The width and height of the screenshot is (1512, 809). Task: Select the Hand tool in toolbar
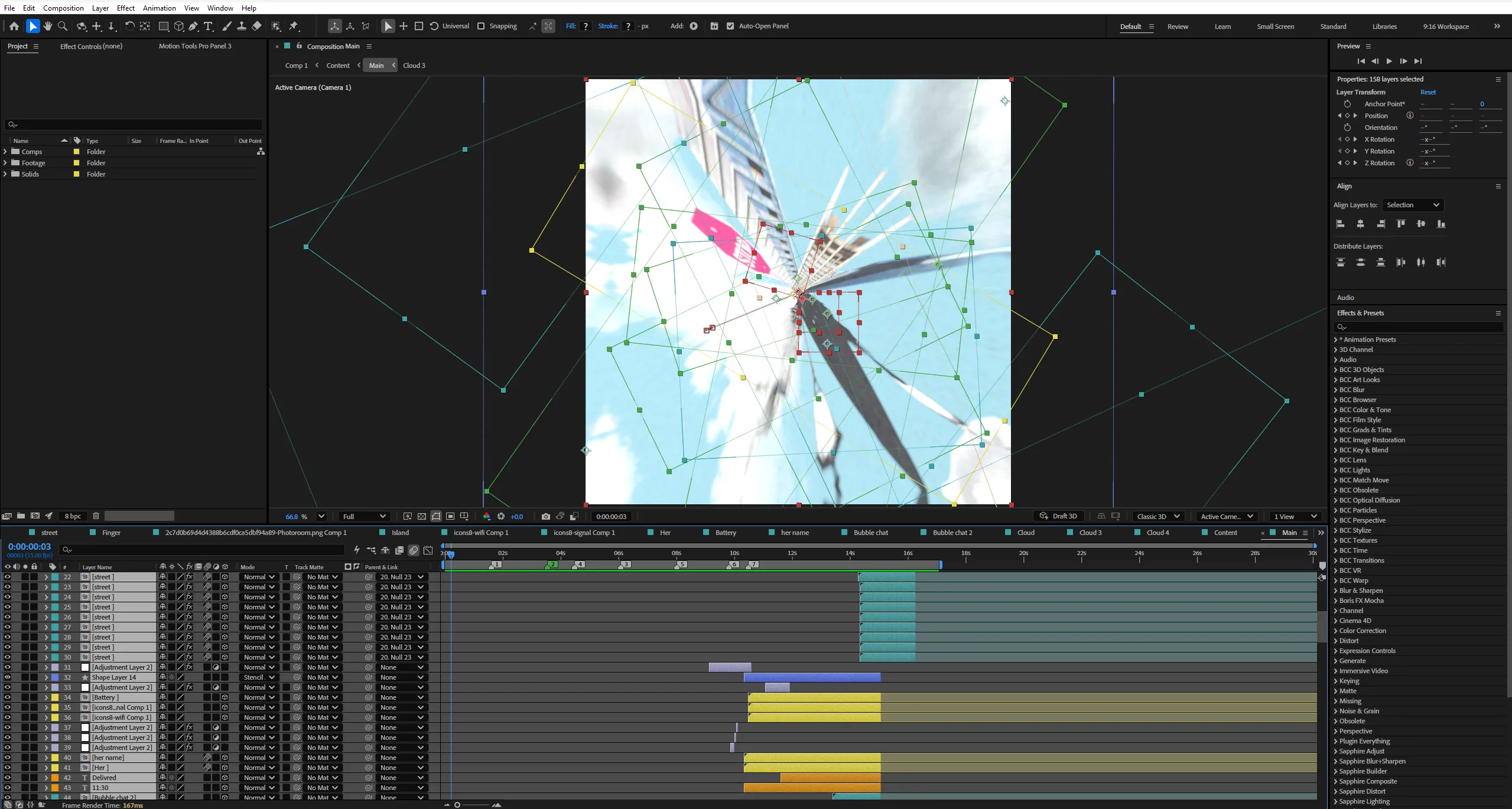click(48, 26)
